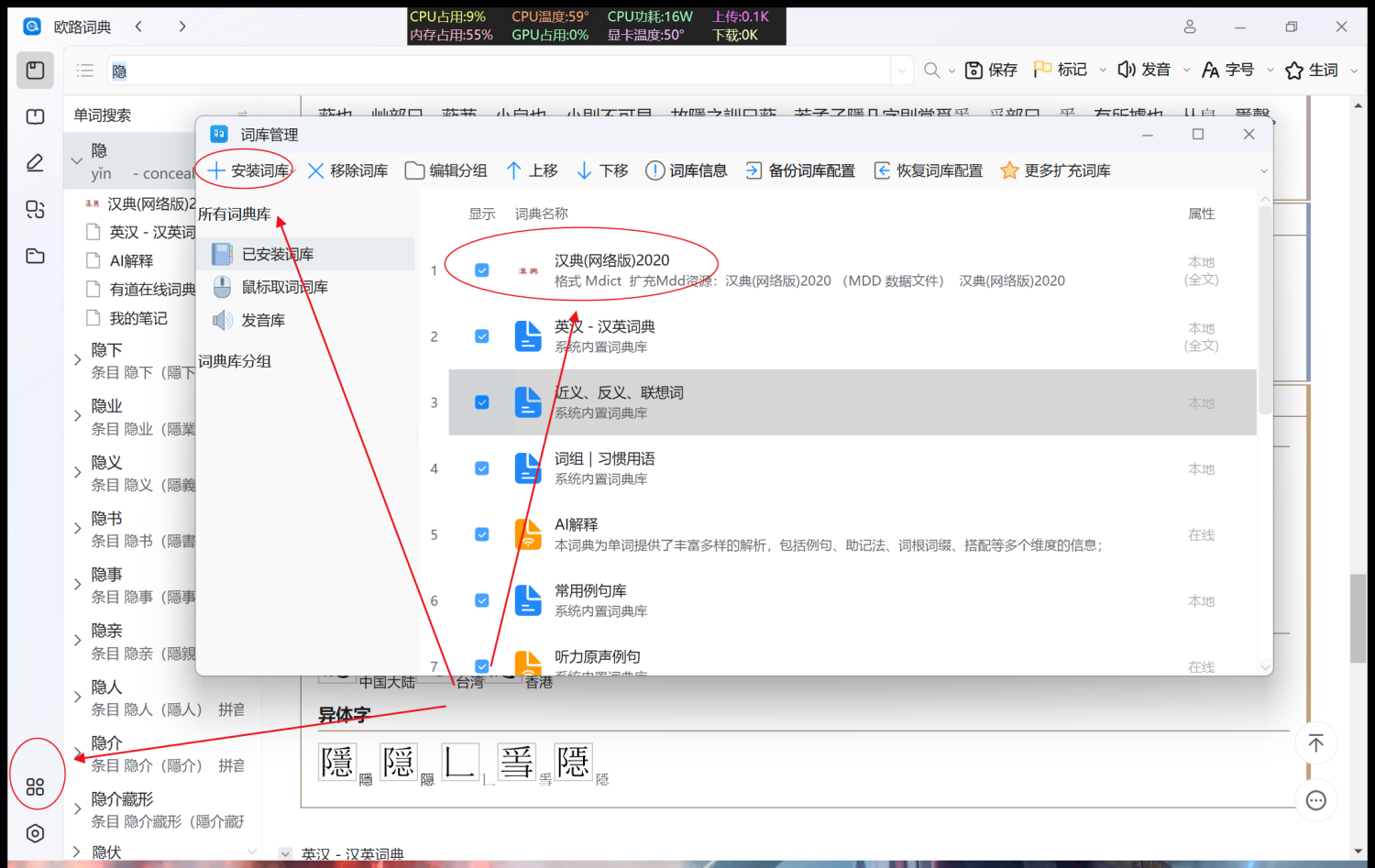Uncheck 英汉 - 汉英词典 display checkbox
This screenshot has height=868, width=1375.
pos(482,336)
